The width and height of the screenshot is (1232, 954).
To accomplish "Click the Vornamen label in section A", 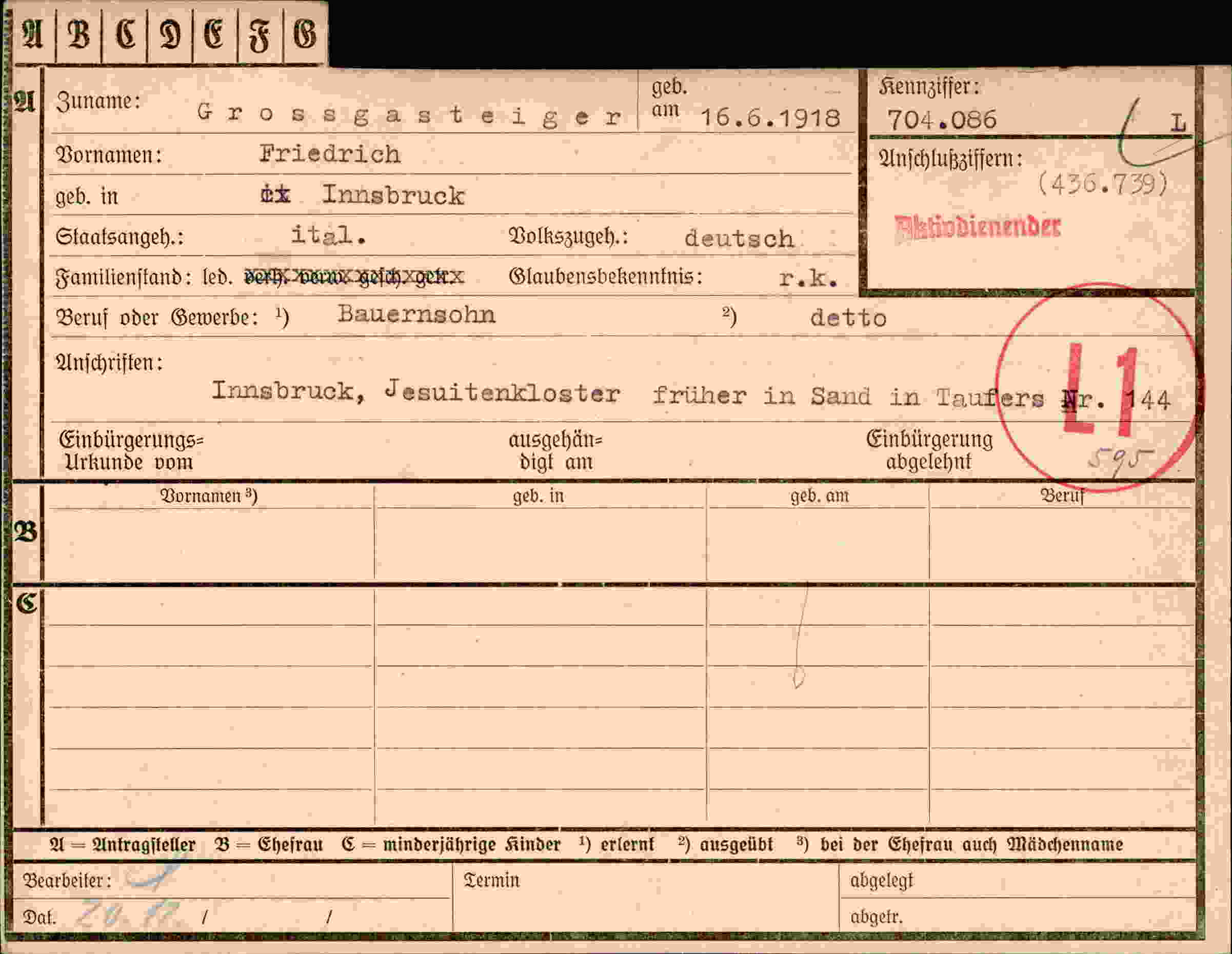I will coord(109,154).
